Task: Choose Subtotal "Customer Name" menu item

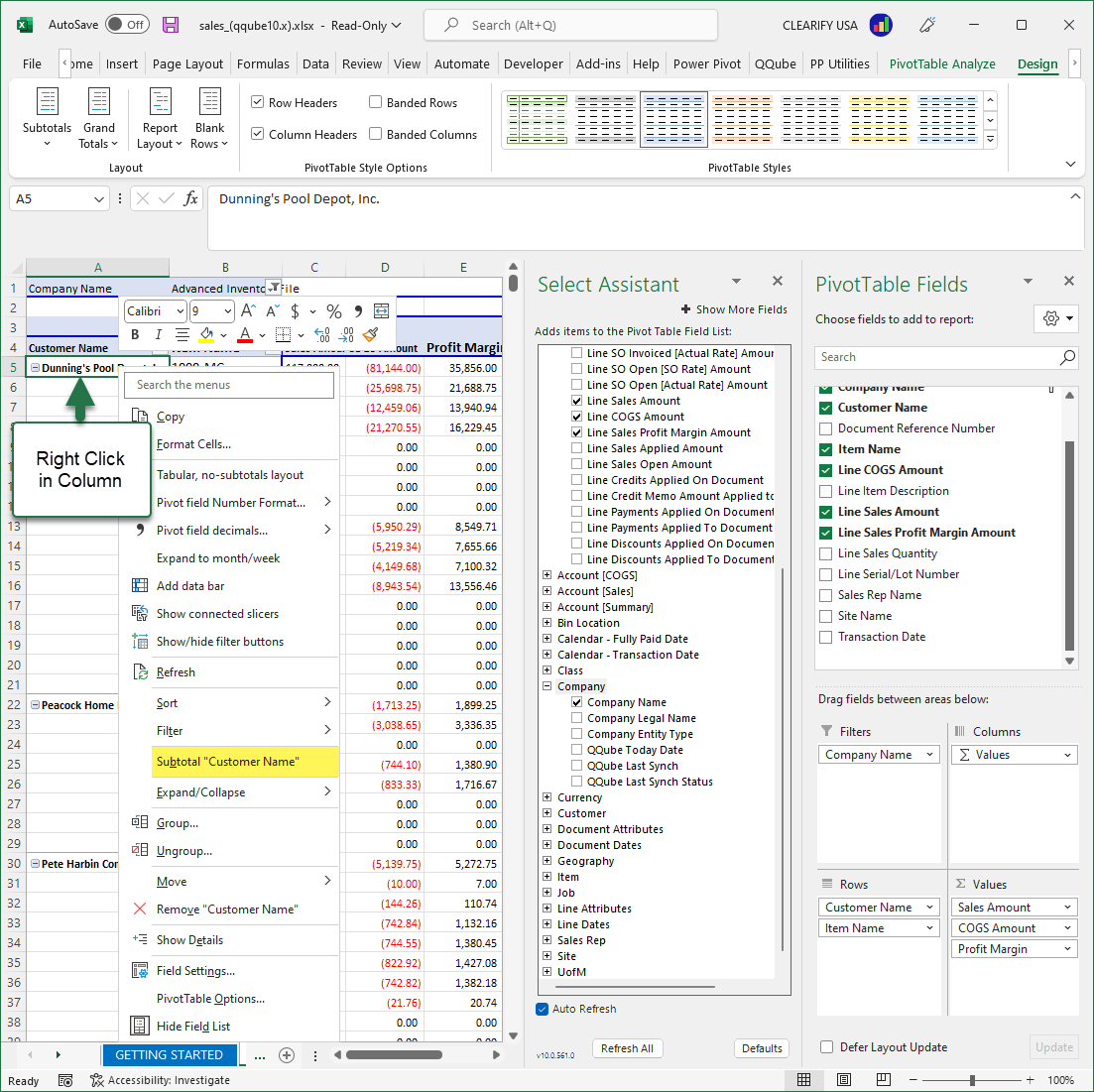Action: [x=245, y=762]
